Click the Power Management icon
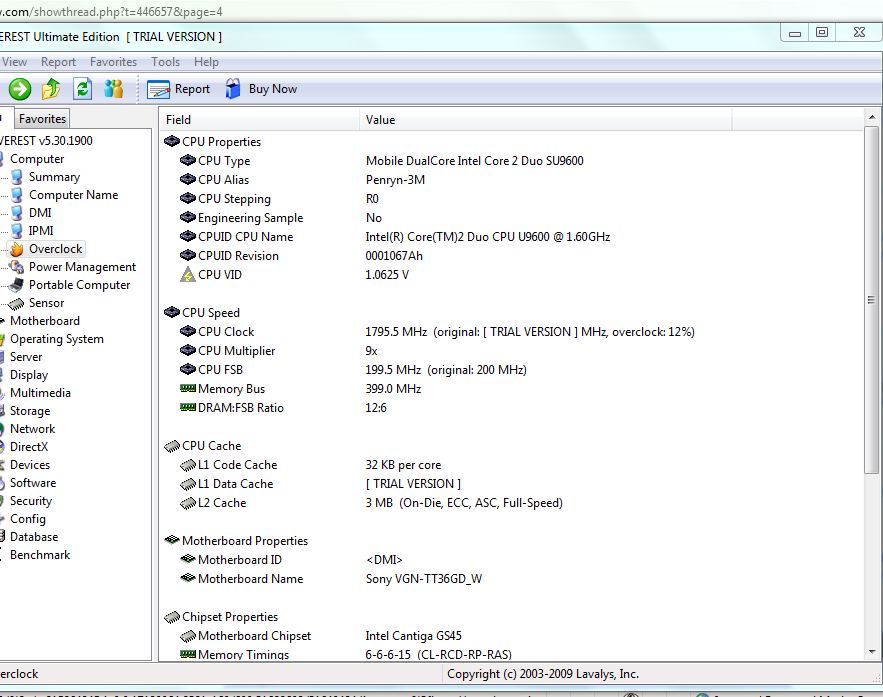883x697 pixels. coord(17,267)
